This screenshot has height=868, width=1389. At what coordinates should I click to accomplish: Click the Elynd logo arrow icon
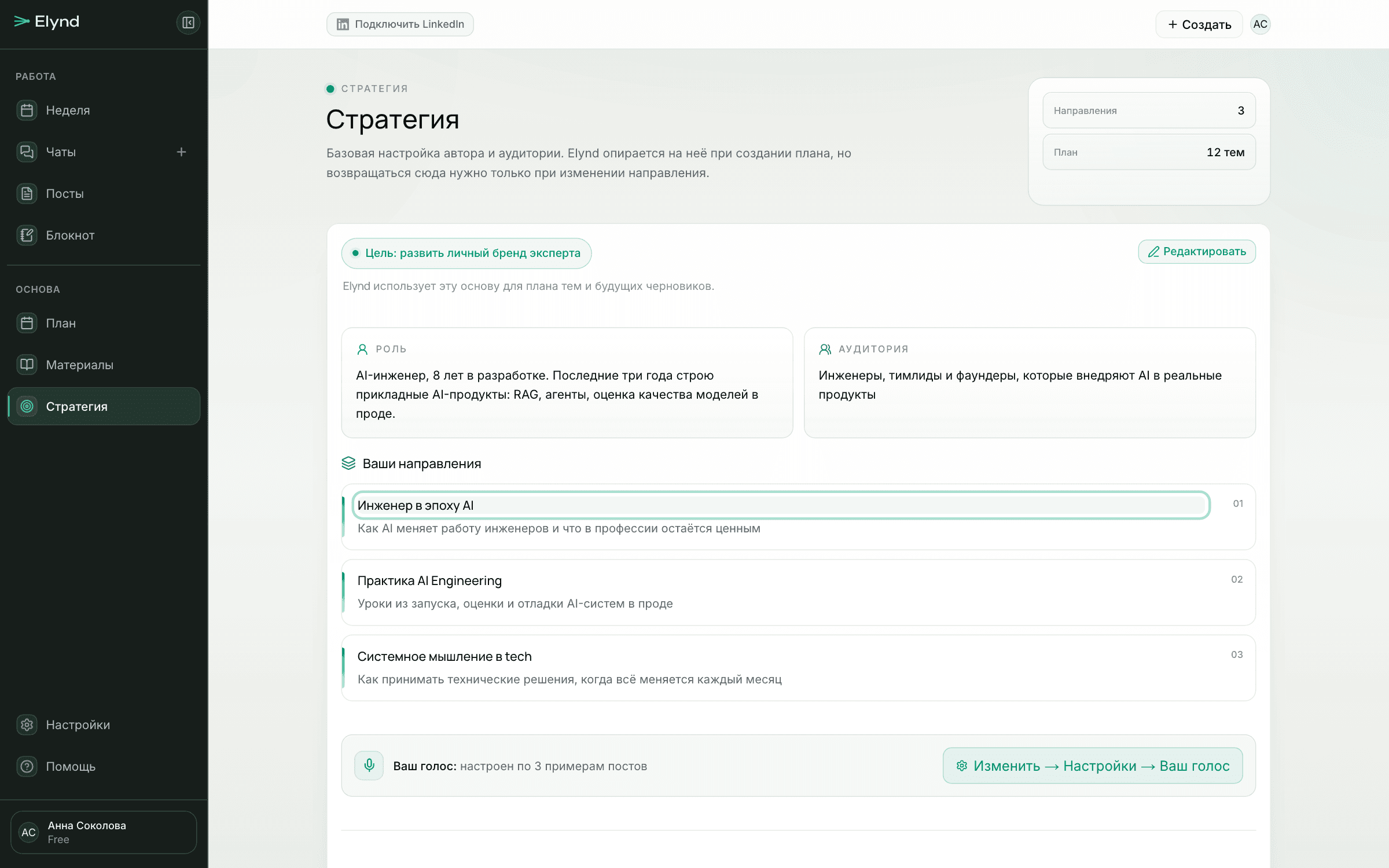pos(21,21)
